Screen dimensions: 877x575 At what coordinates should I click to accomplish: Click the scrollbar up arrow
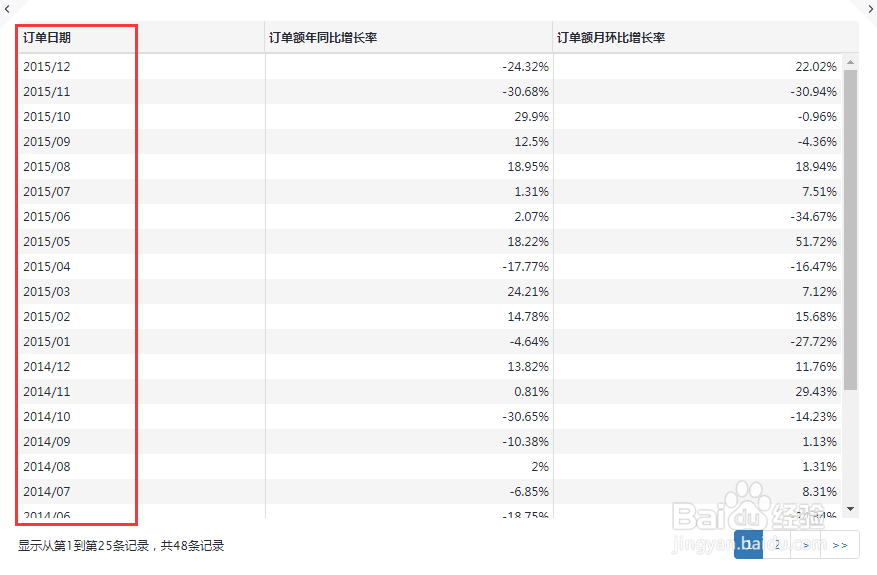(851, 62)
